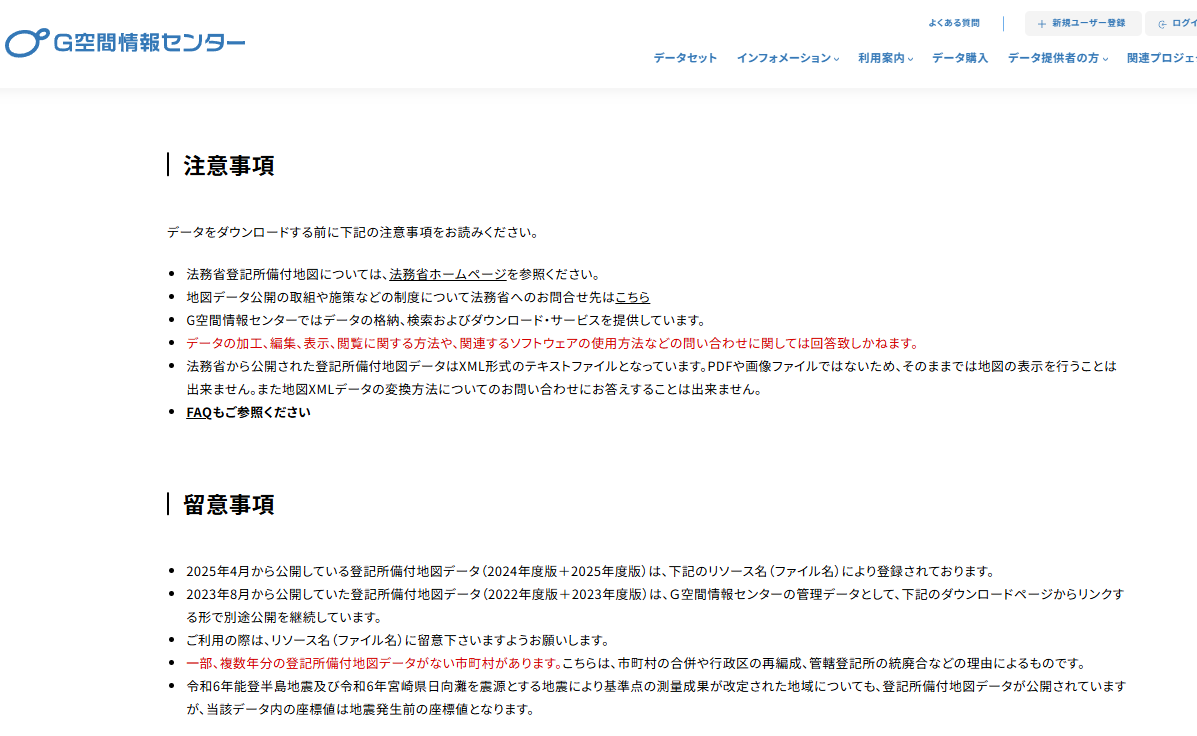The width and height of the screenshot is (1197, 736).
Task: Expand the 利用案内 dropdown menu
Action: point(885,58)
